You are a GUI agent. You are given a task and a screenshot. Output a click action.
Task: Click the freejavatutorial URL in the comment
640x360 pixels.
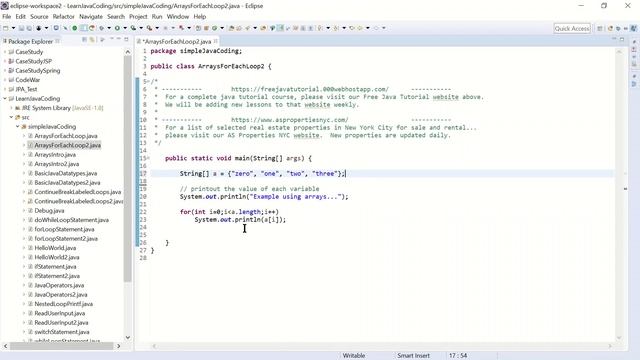[x=310, y=89]
